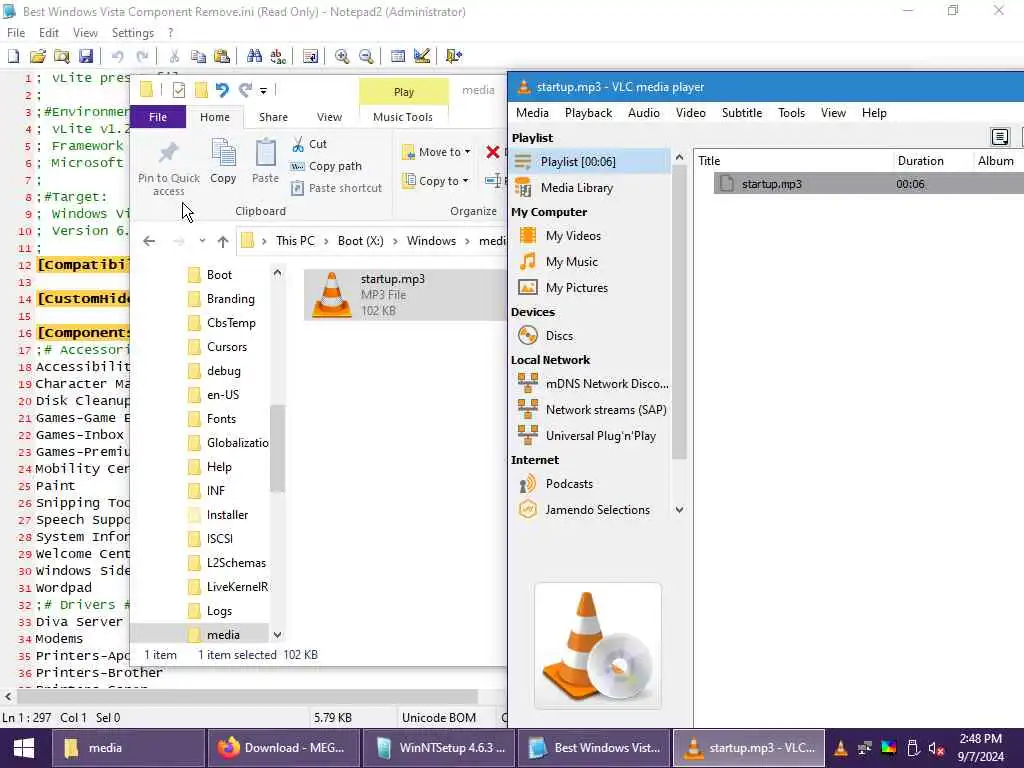The image size is (1024, 768).
Task: Click Open file icon in Notepad2 toolbar
Action: click(x=38, y=56)
